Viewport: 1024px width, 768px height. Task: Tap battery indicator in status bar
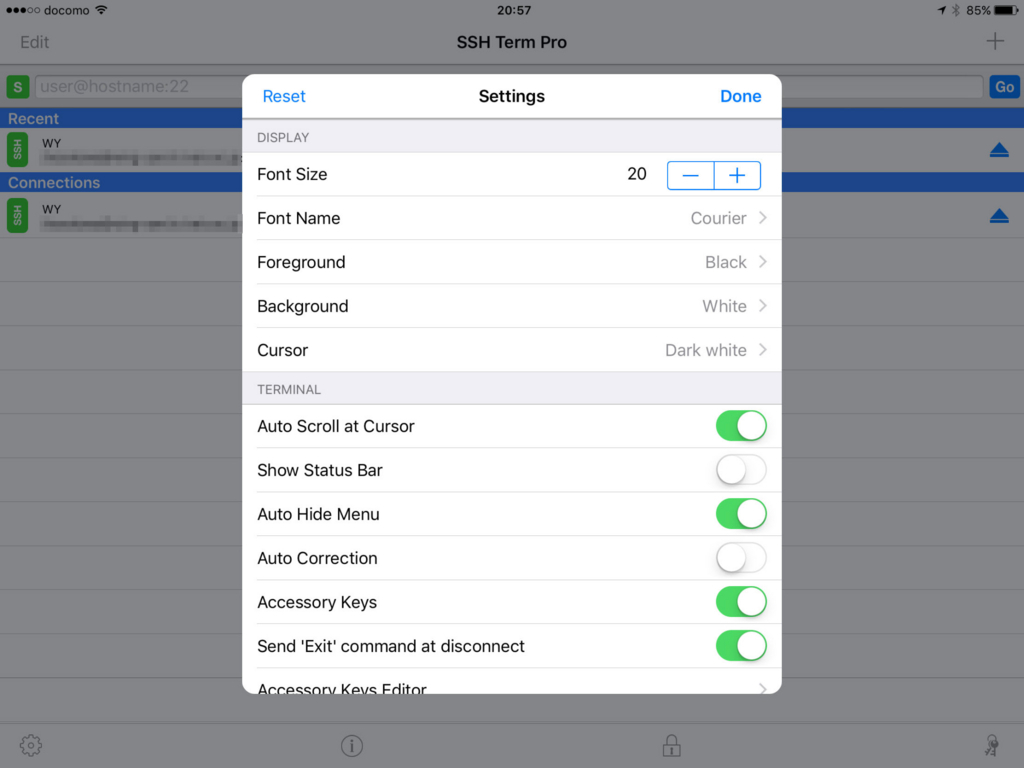(1006, 10)
